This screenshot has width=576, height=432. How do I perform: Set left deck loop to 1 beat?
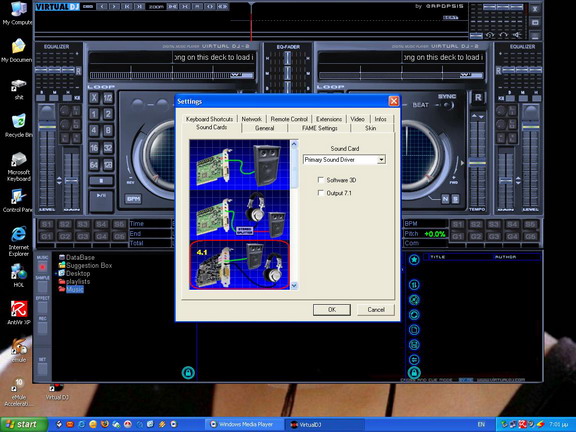94,114
